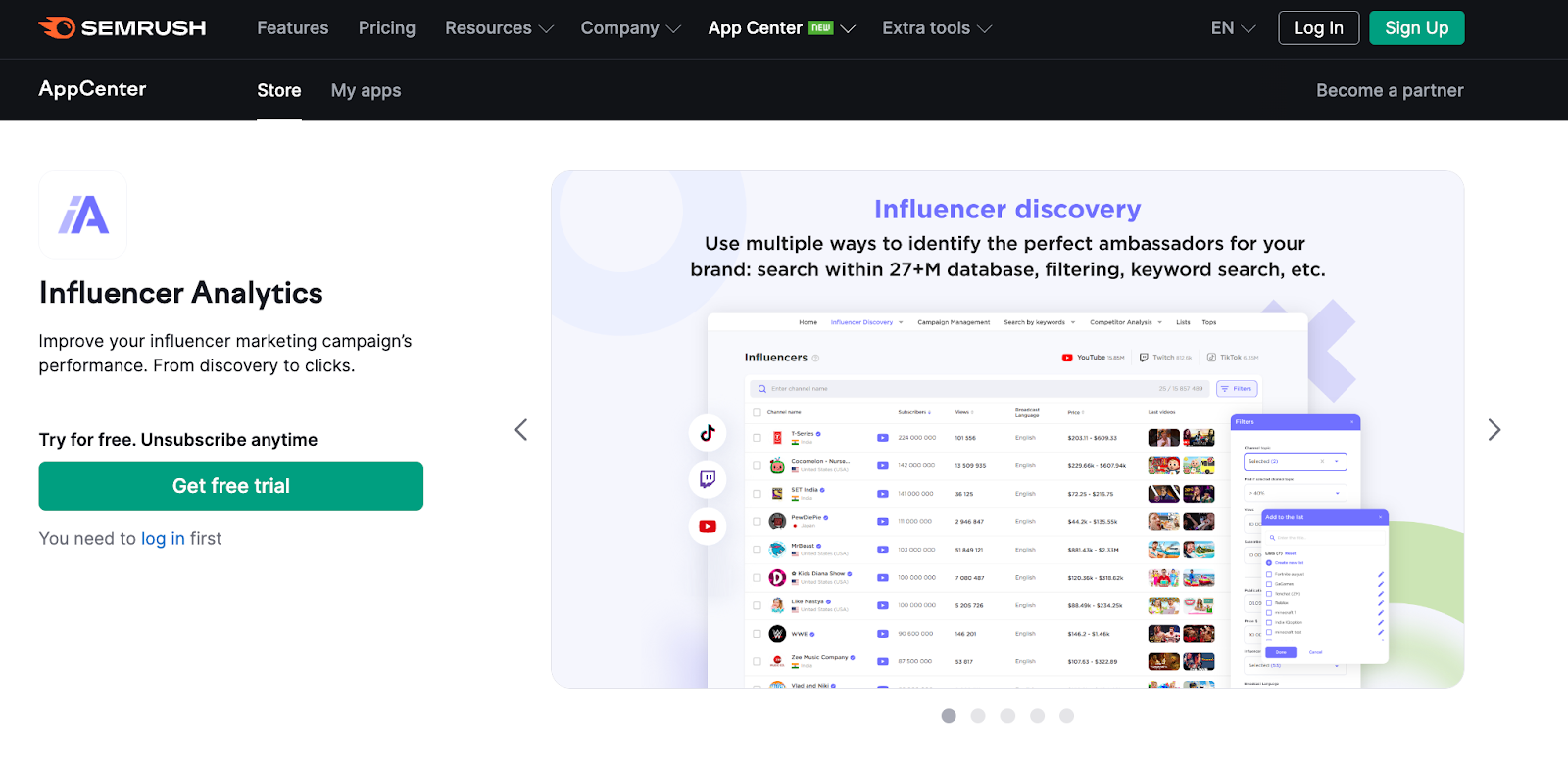Open the Pricing menu item
Image resolution: width=1568 pixels, height=768 pixels.
387,28
